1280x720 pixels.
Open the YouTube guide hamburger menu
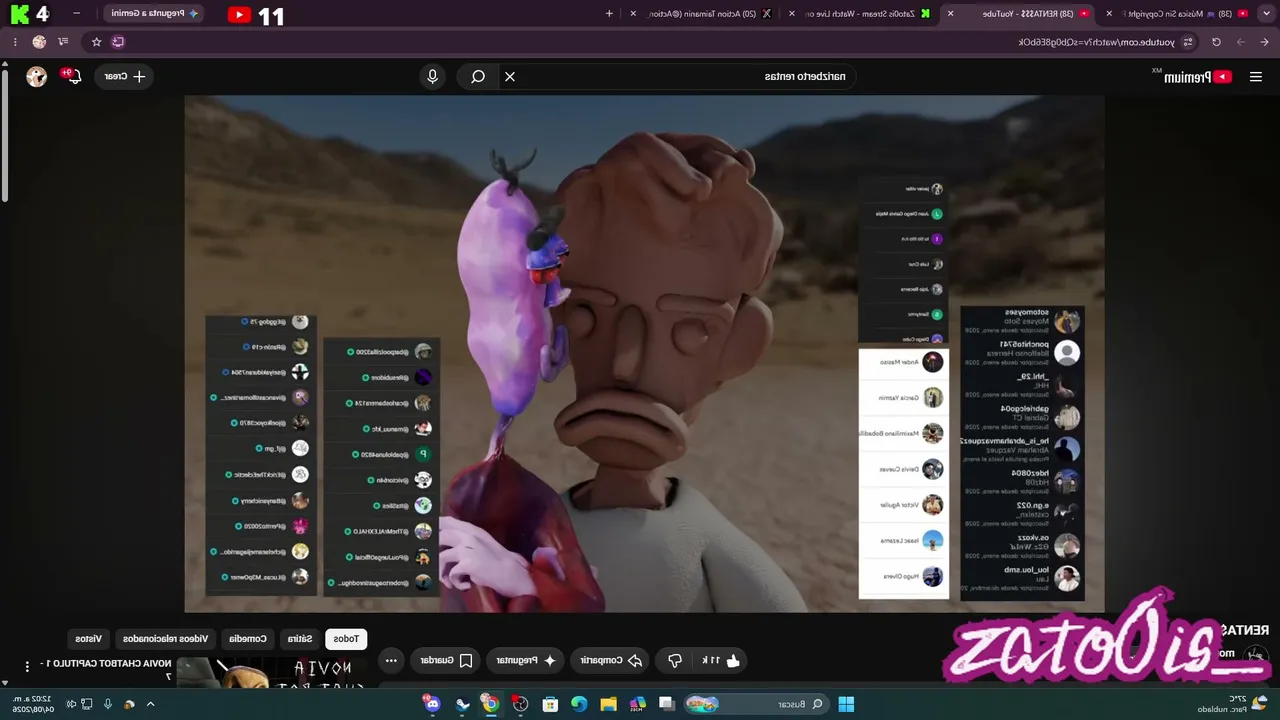coord(1255,77)
